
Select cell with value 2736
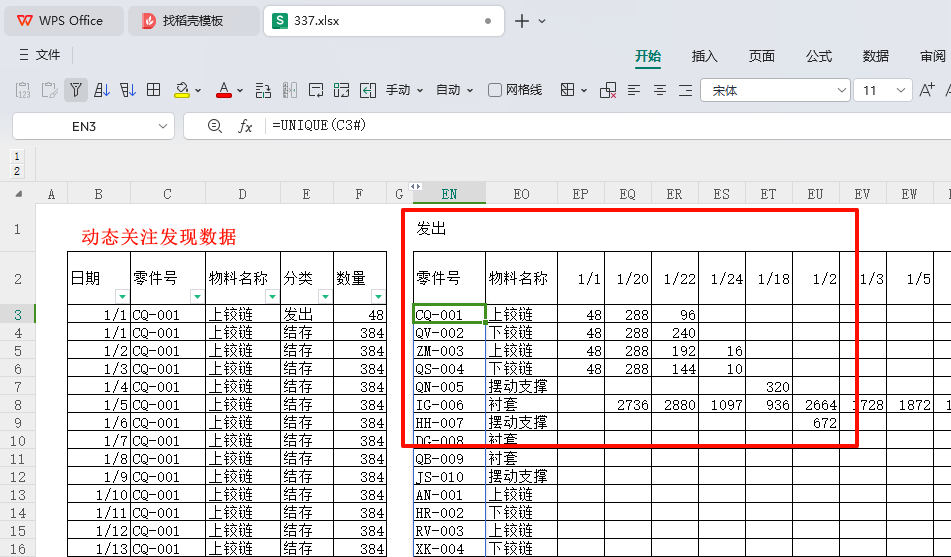[628, 405]
